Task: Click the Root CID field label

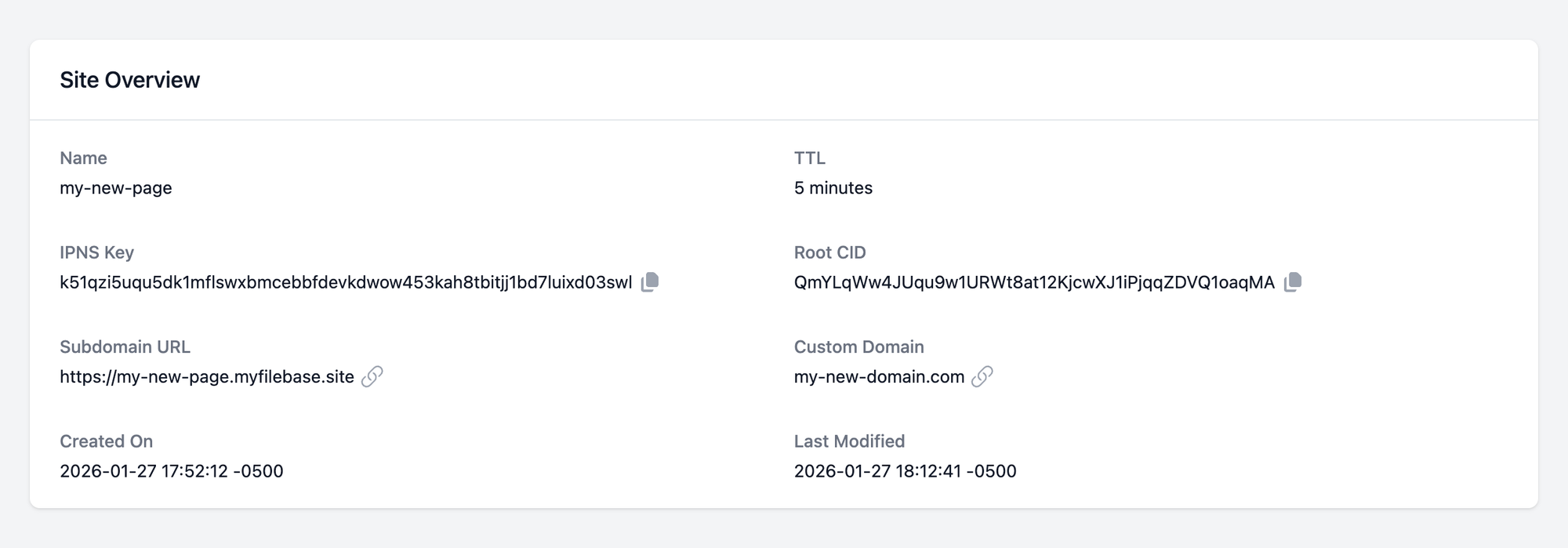Action: pyautogui.click(x=829, y=252)
